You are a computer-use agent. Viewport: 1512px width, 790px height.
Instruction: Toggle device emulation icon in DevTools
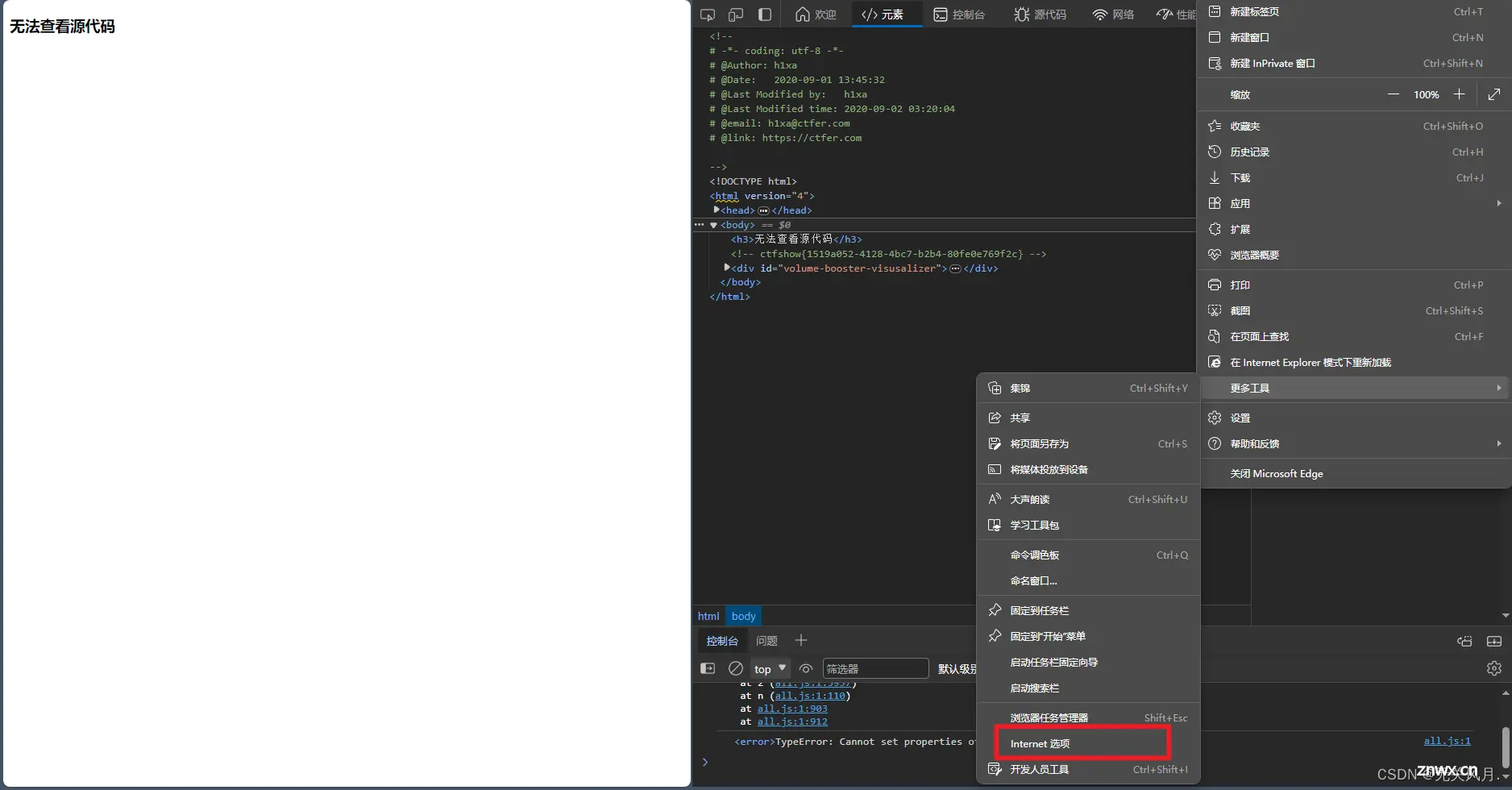coord(736,15)
